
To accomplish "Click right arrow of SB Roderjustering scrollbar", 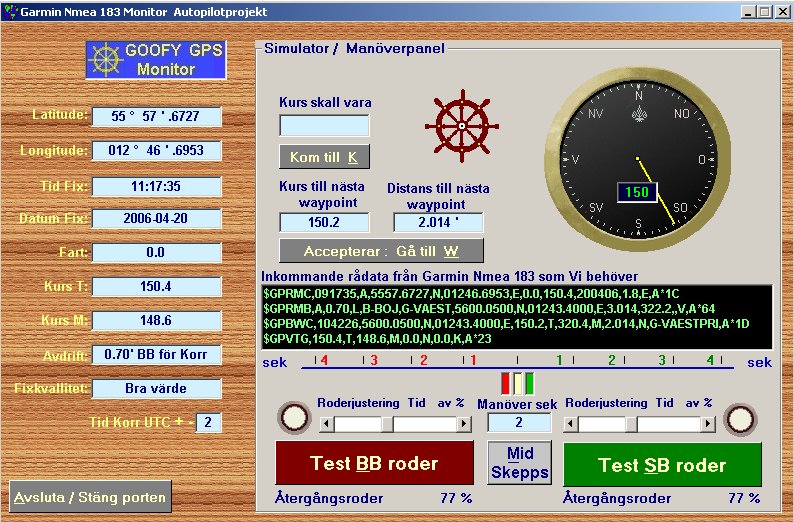I will 708,424.
